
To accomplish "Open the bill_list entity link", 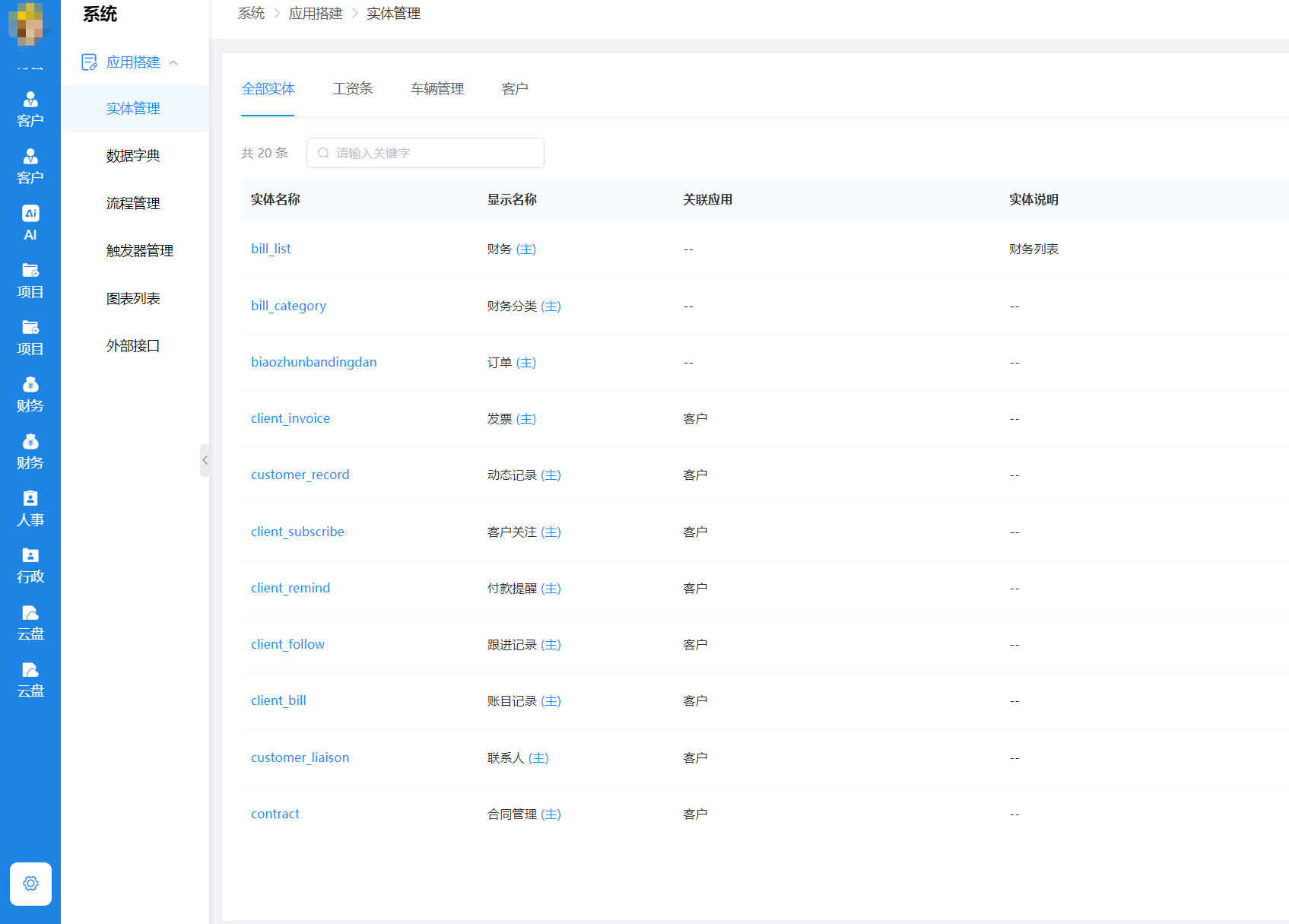I will [271, 249].
